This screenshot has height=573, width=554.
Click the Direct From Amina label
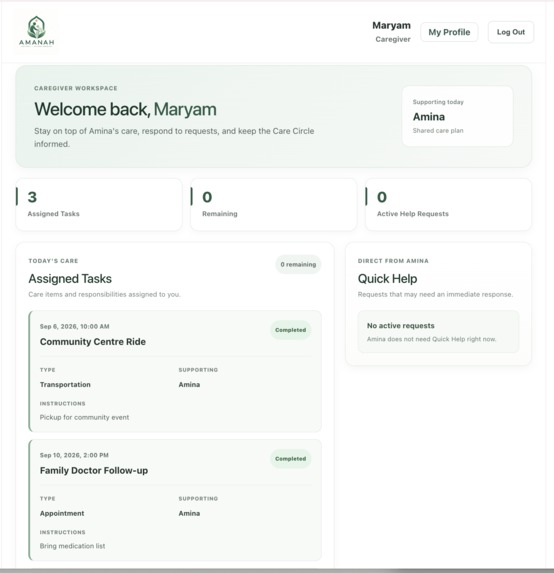point(393,261)
